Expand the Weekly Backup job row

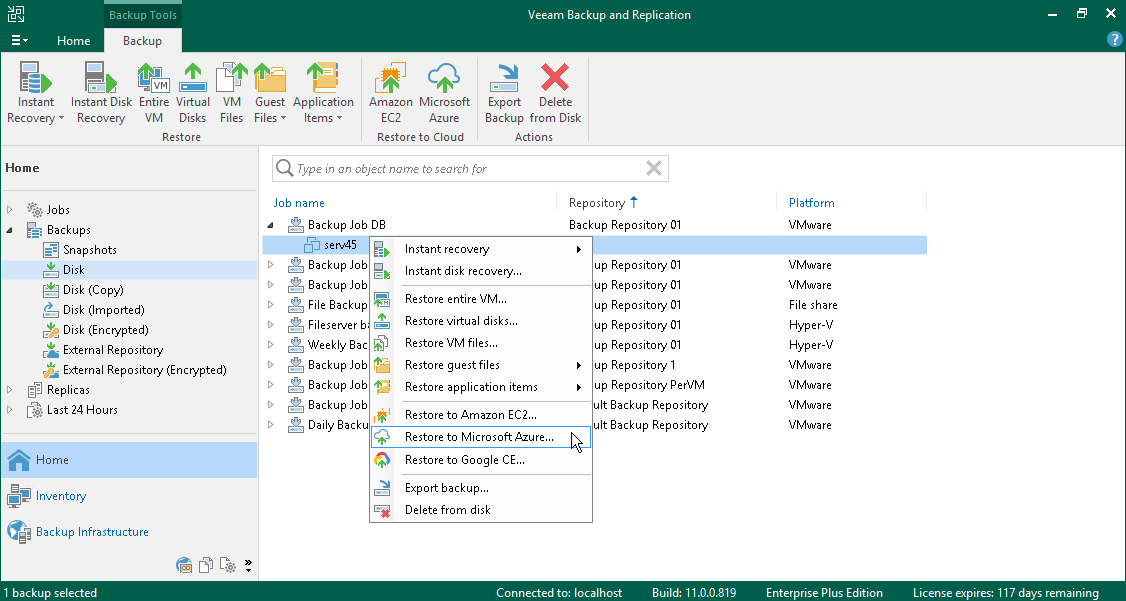click(x=270, y=345)
